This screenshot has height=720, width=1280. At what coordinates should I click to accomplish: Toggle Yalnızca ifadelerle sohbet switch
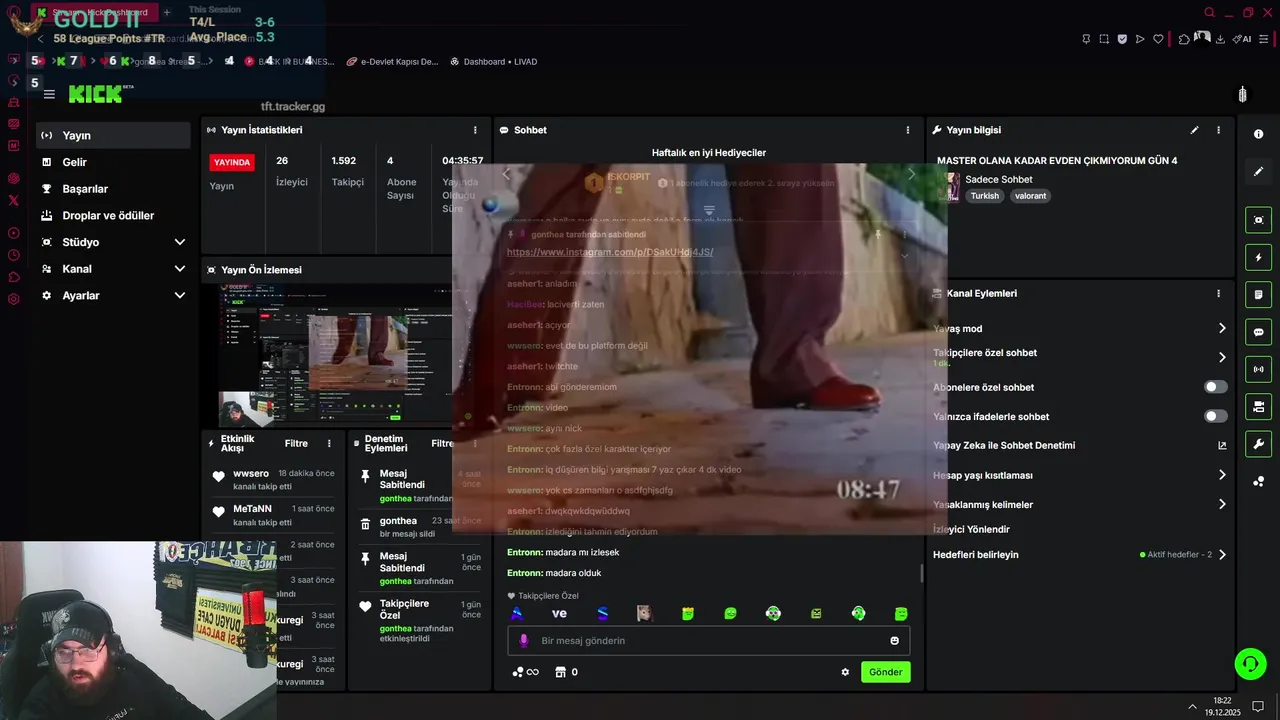1216,416
